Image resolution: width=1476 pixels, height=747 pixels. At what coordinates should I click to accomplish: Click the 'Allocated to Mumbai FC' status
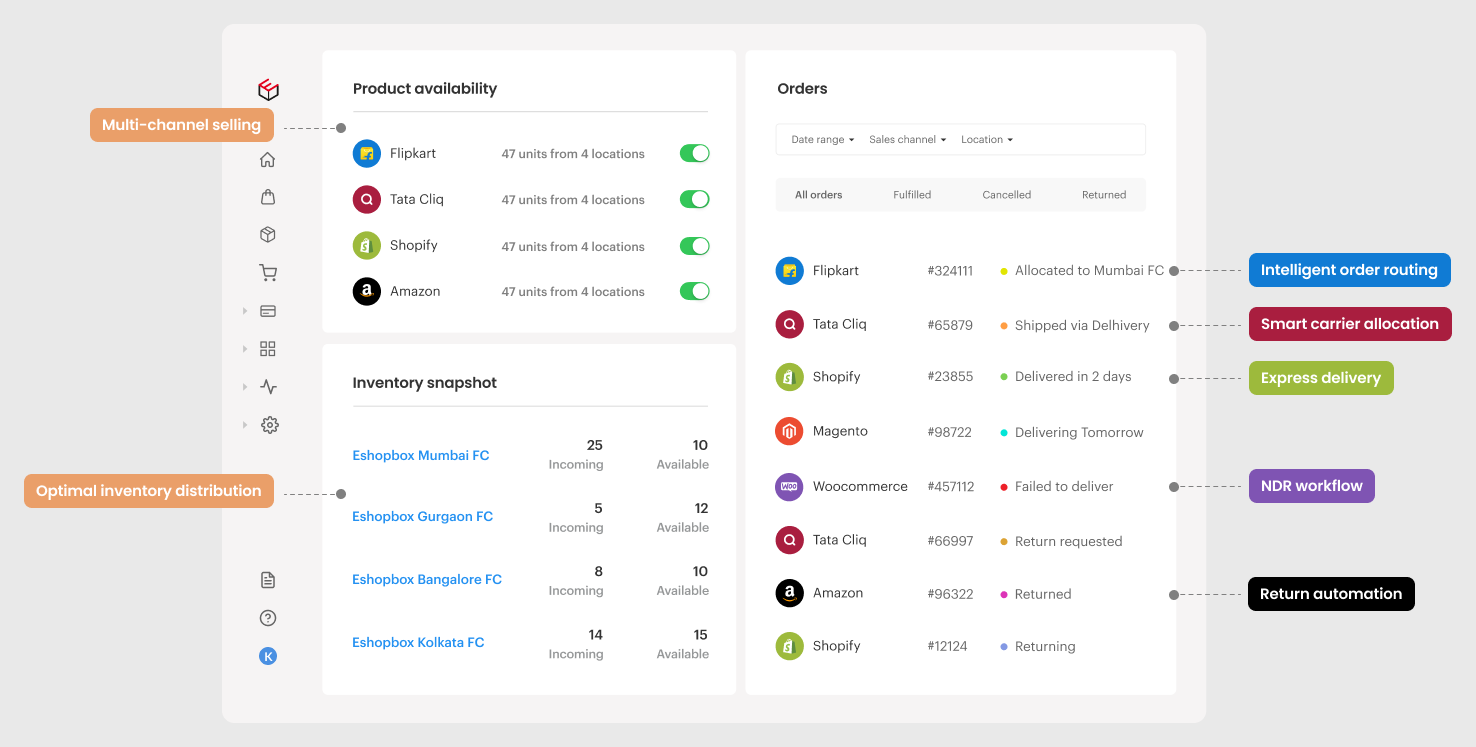(x=1089, y=271)
